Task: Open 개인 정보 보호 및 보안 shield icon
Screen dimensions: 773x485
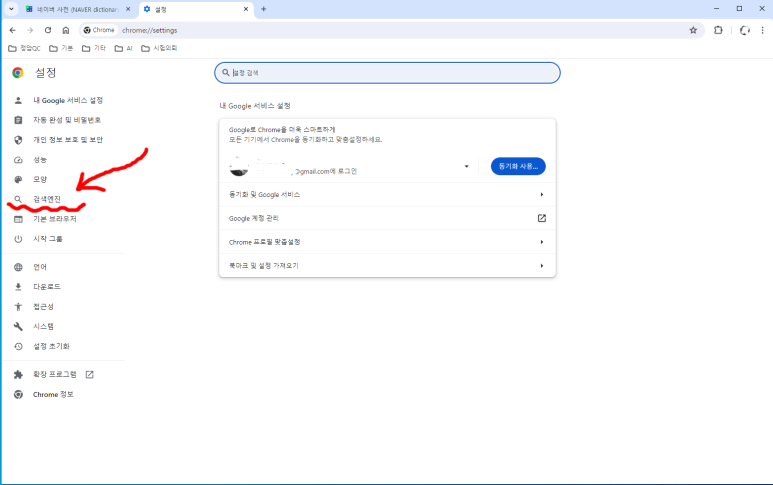Action: coord(18,140)
